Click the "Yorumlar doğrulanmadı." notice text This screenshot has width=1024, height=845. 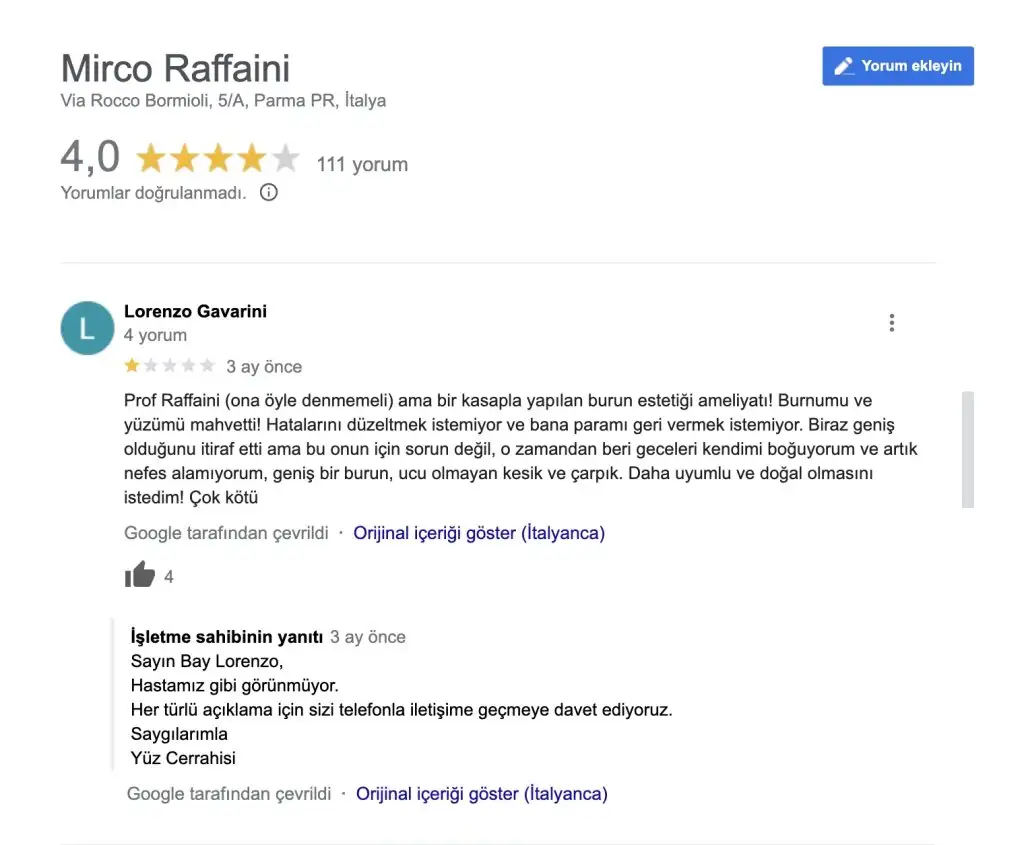(153, 193)
